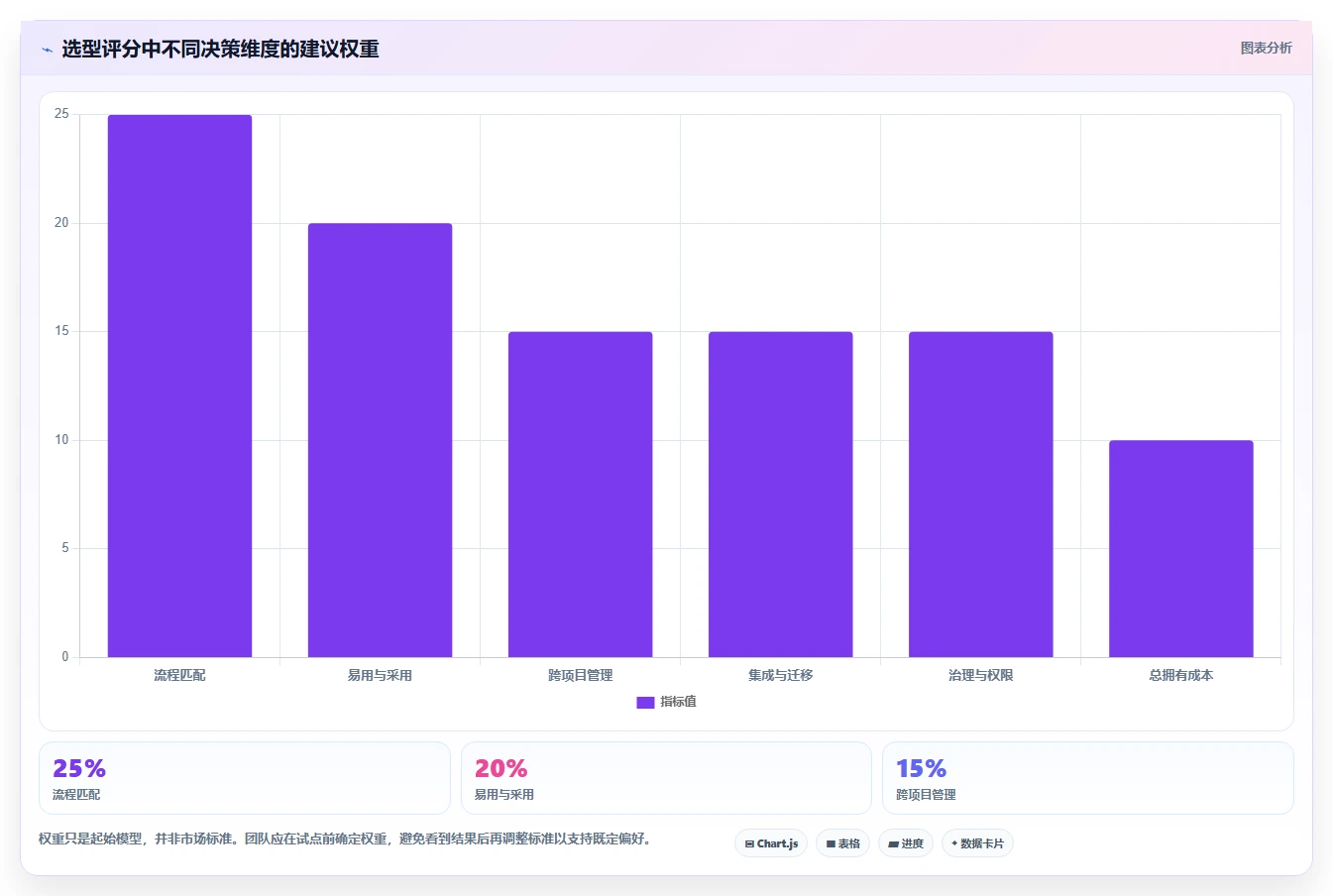Click the 总拥有成本 x-axis label
1333x896 pixels.
point(1181,675)
